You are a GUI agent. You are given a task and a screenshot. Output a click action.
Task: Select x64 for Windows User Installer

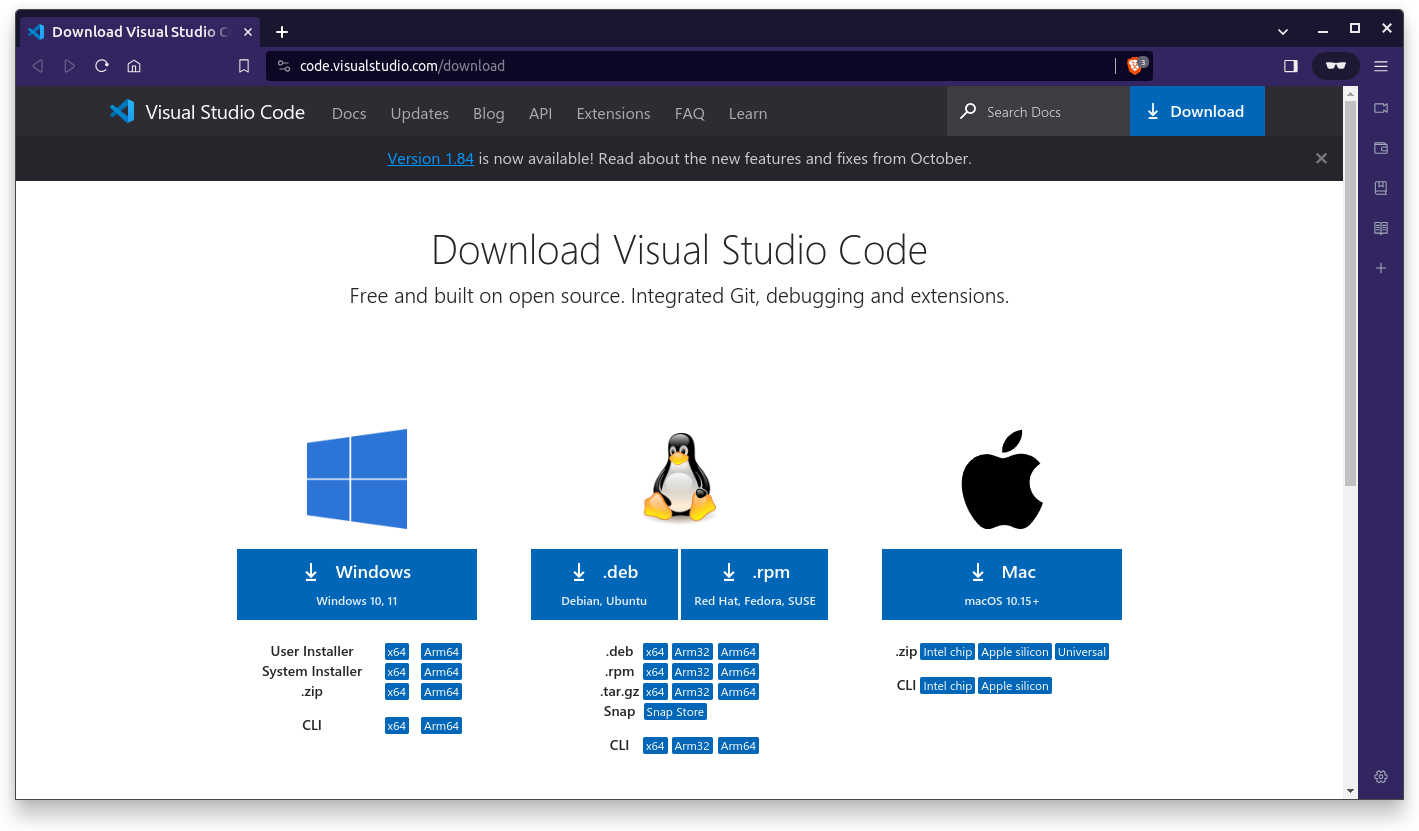coord(397,652)
